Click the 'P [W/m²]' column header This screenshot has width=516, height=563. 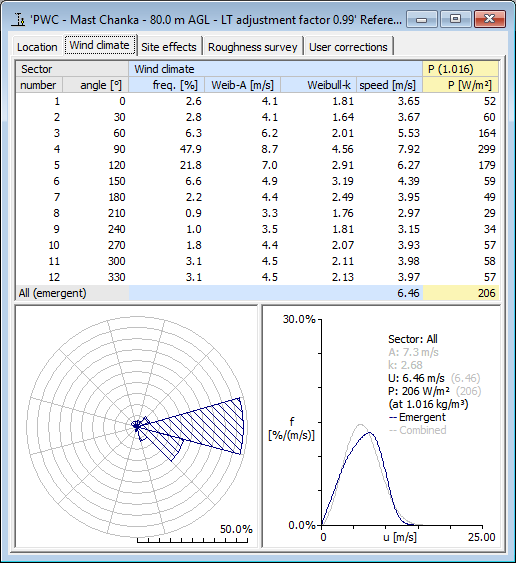click(x=461, y=85)
